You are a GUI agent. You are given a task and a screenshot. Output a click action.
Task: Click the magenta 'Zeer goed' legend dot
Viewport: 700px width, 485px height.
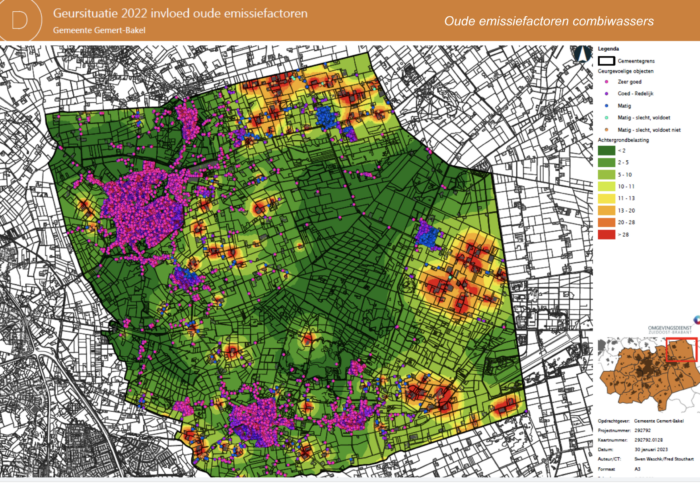click(606, 82)
